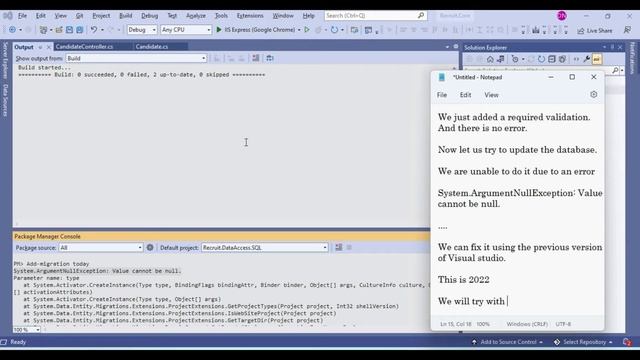
Task: Open the Debug configuration dropdown
Action: click(142, 30)
